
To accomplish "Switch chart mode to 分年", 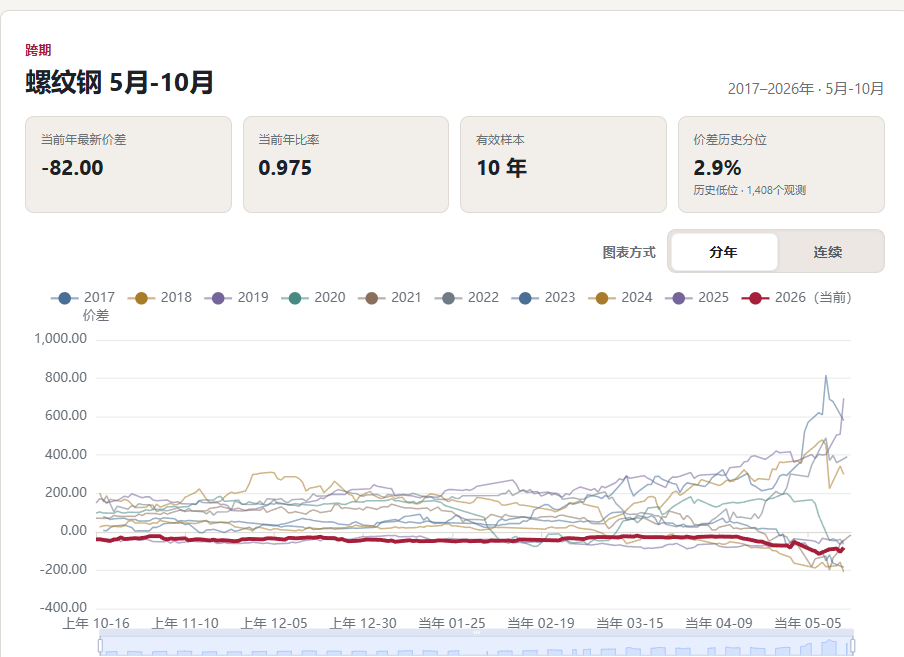I will [x=724, y=252].
